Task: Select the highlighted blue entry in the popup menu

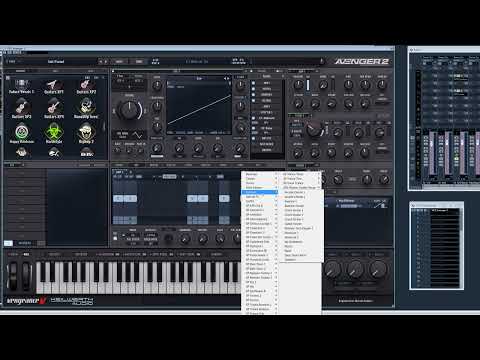Action: tap(260, 192)
